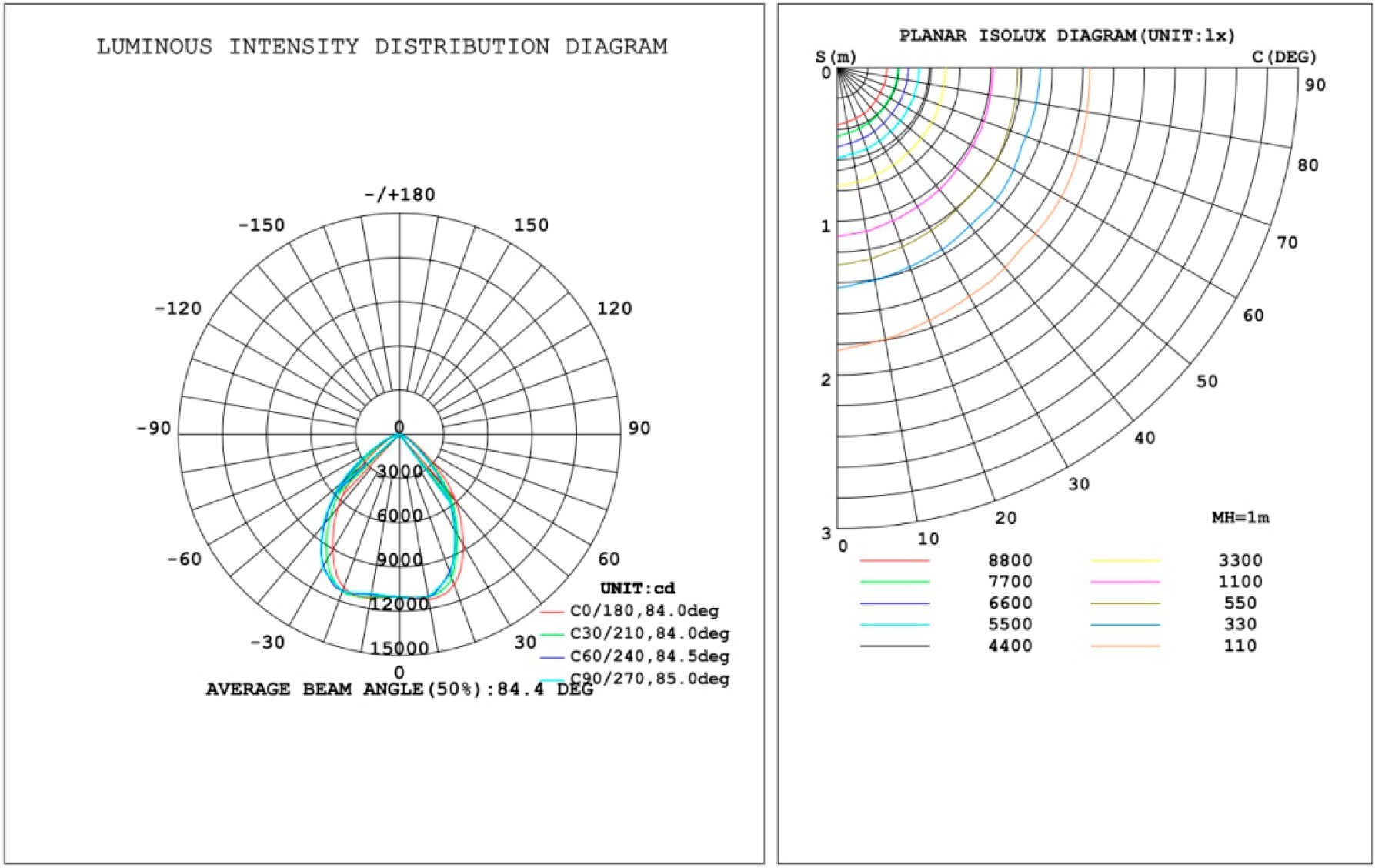Click the '110' isolux legend value
Screen dimensions: 1375x868
click(x=1240, y=646)
